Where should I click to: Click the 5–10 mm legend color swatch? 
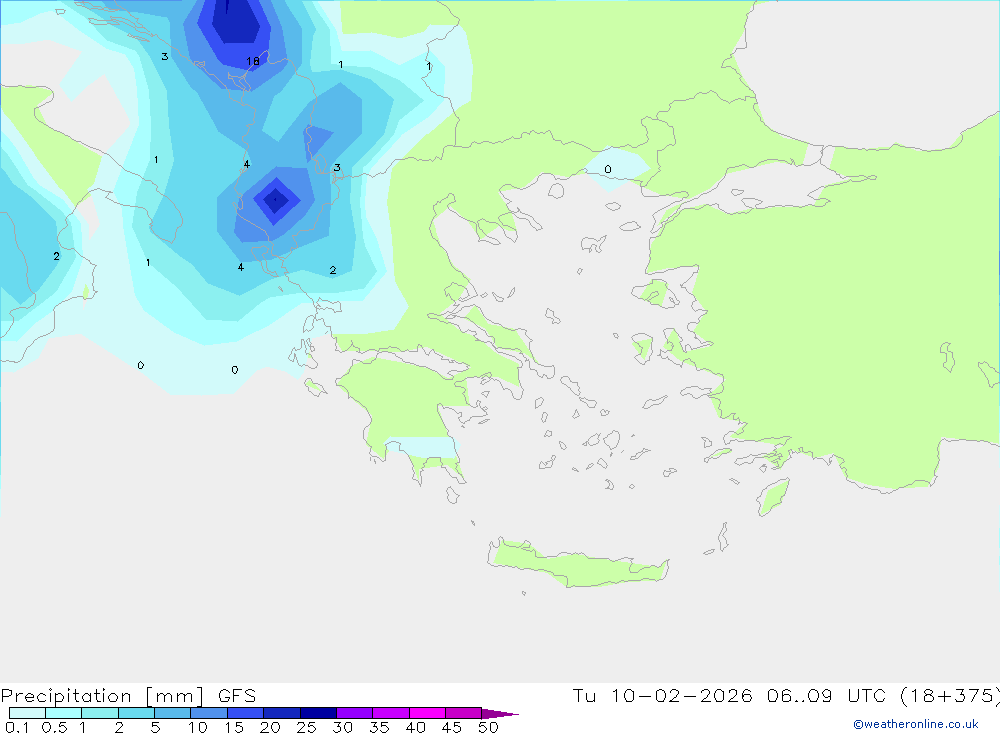(172, 713)
